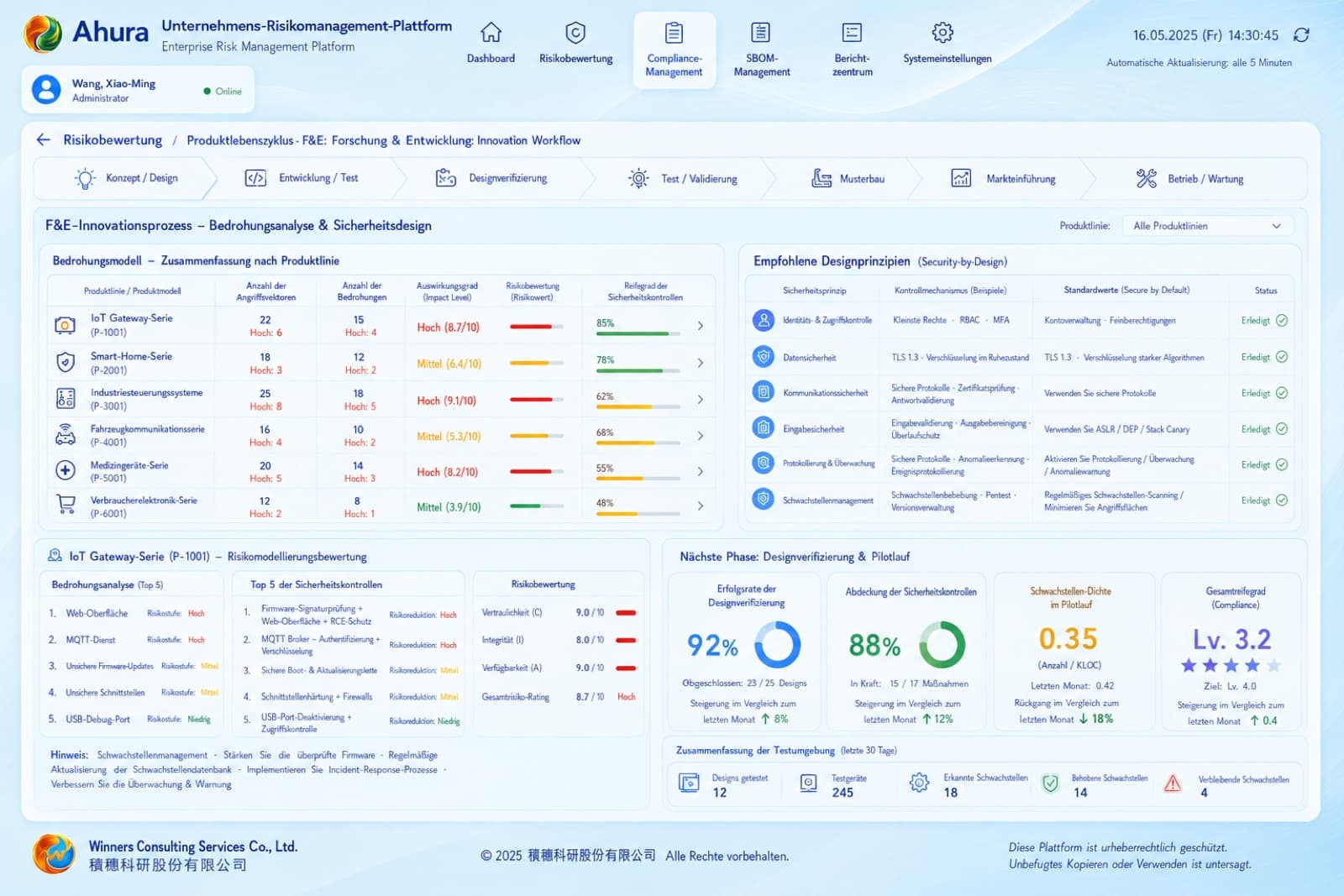Open the Produktlinie dropdown

1208,226
